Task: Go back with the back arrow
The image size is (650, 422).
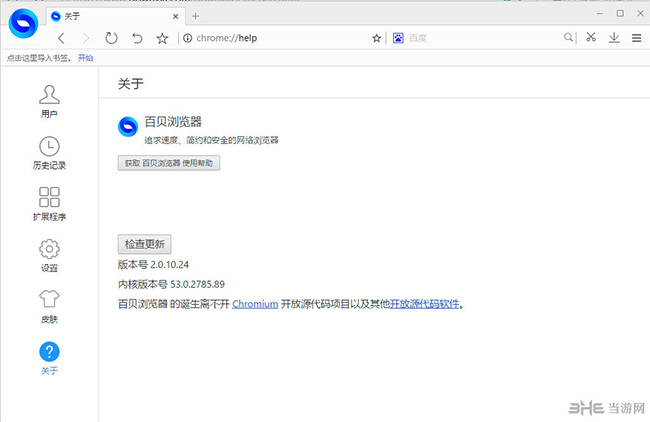Action: [61, 38]
